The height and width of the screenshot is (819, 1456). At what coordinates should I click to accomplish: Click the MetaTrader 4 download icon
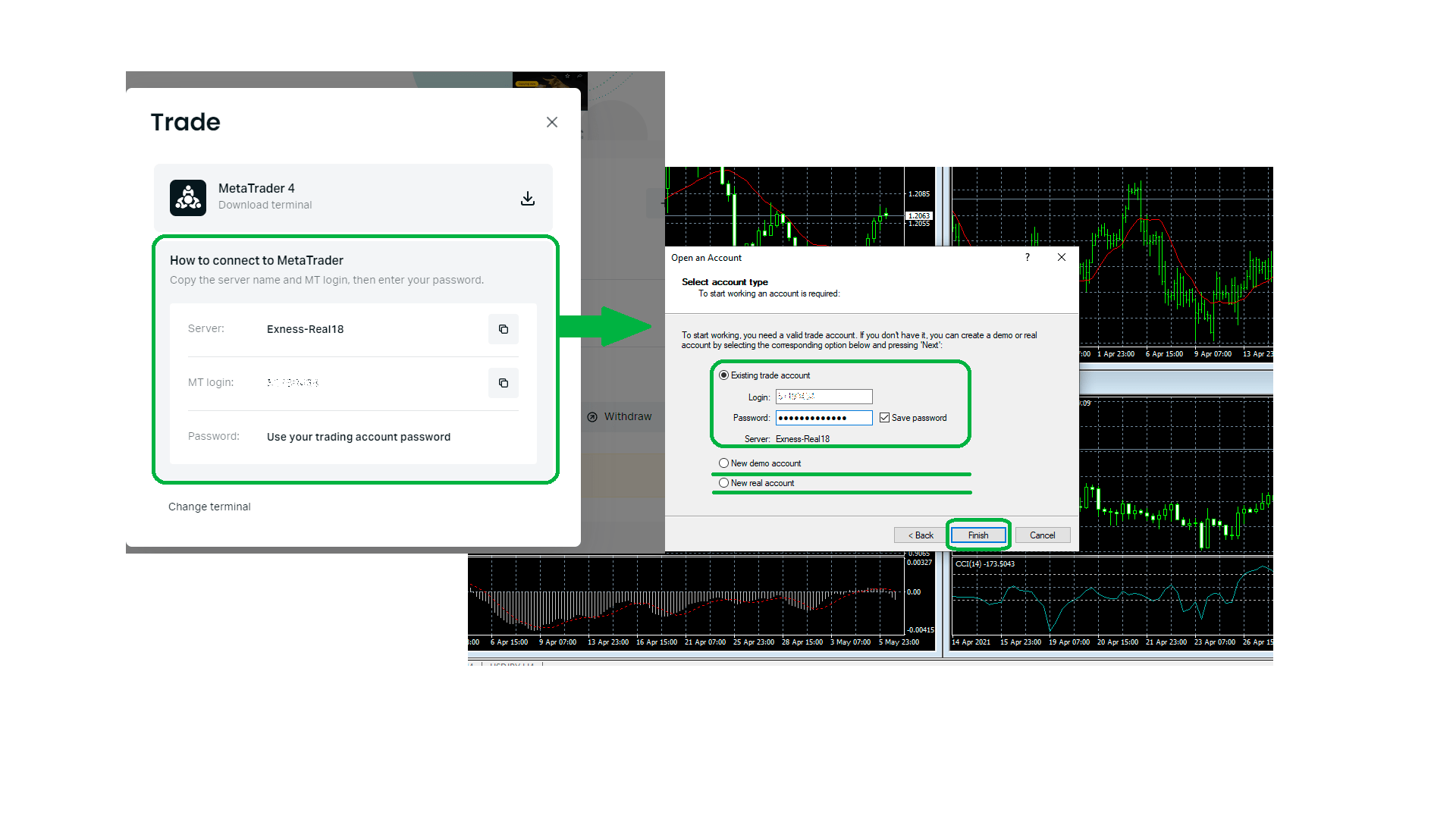tap(528, 196)
